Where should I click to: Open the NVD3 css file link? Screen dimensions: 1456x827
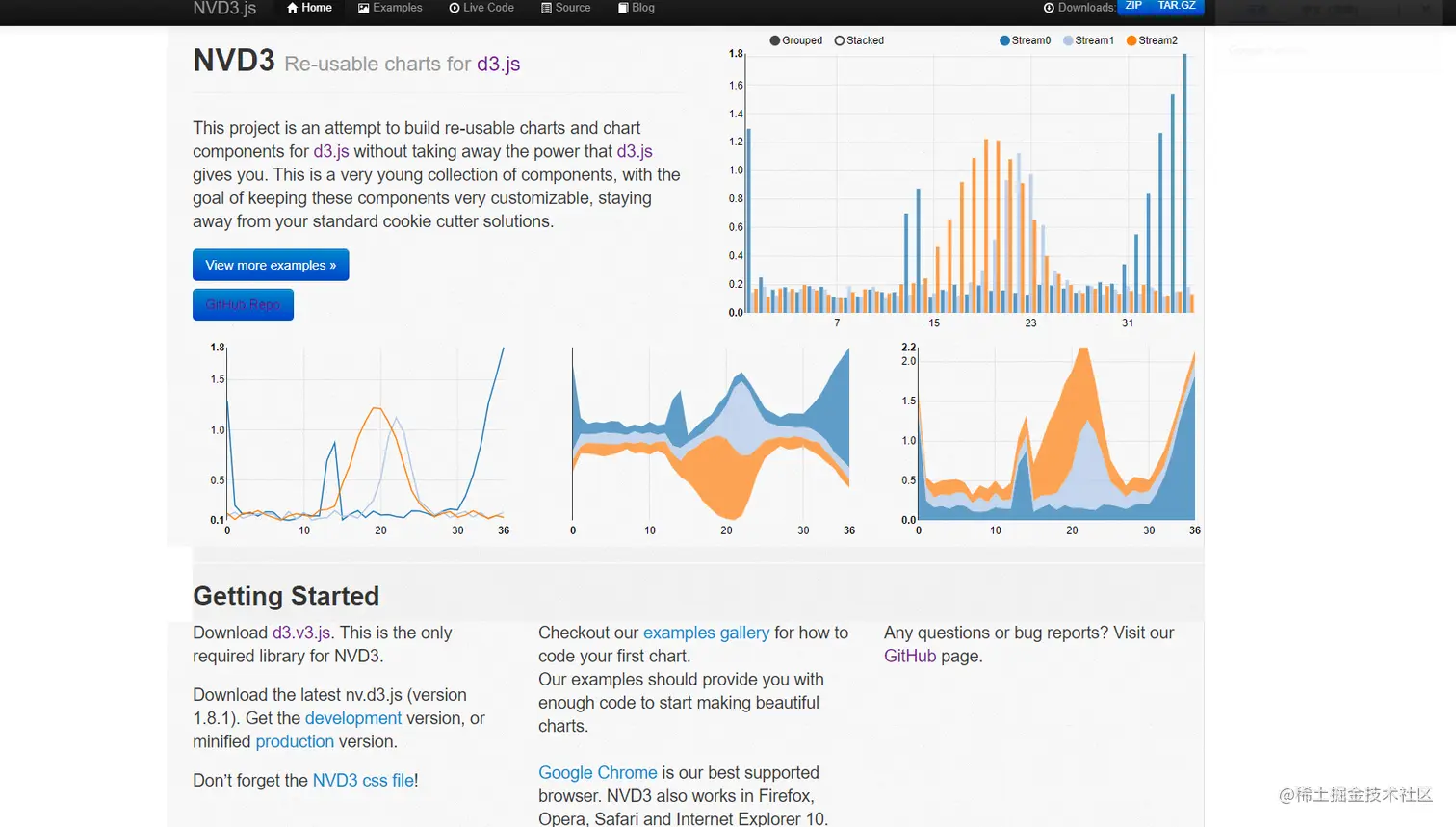click(x=363, y=780)
